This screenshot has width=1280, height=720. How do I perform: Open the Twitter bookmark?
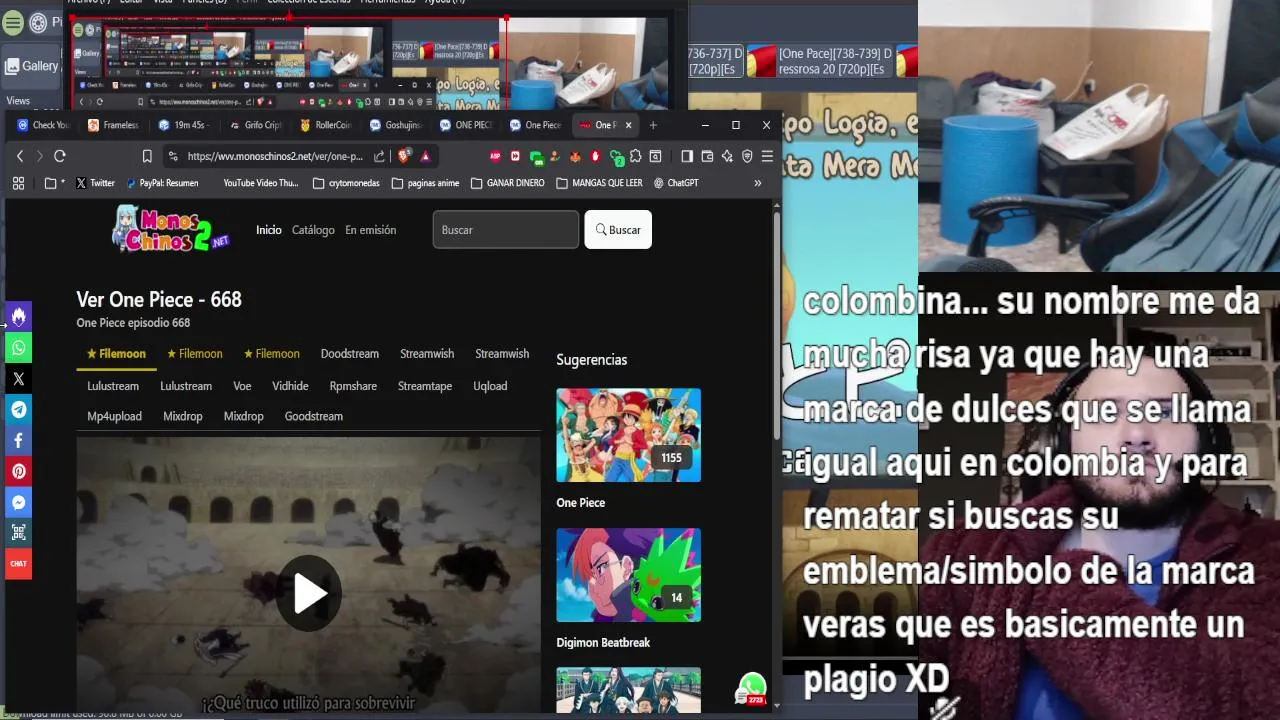[95, 183]
